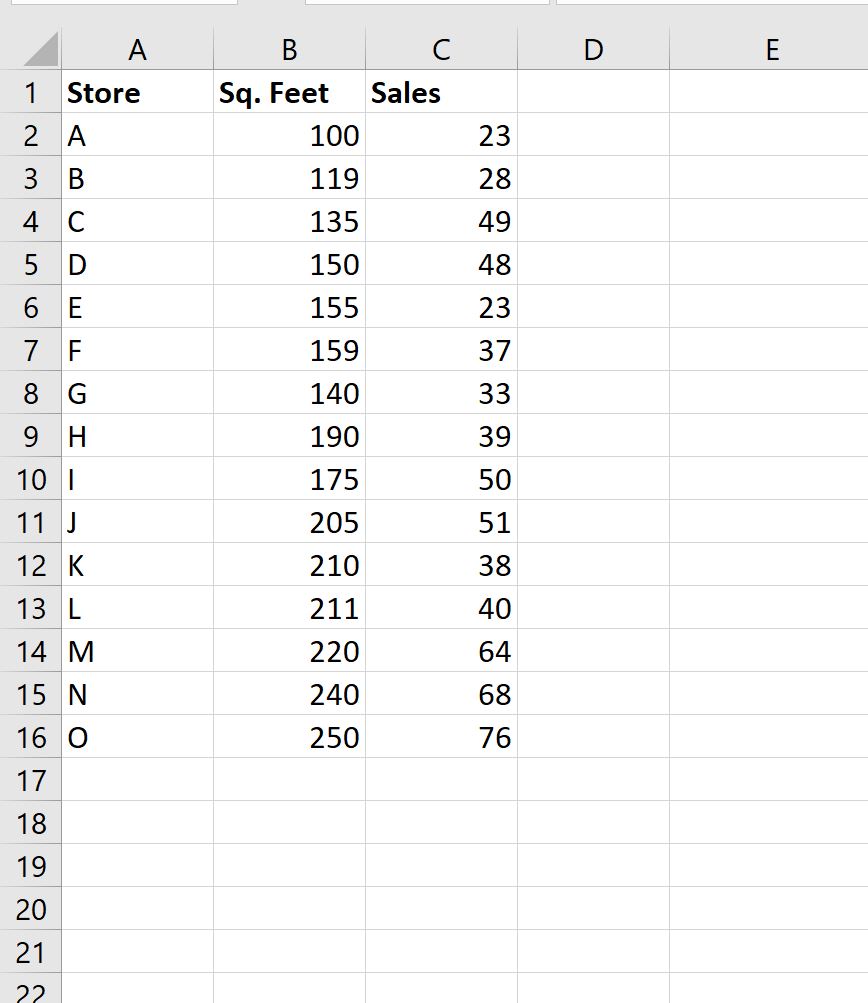Select column header B
The height and width of the screenshot is (1003, 868).
click(x=288, y=47)
